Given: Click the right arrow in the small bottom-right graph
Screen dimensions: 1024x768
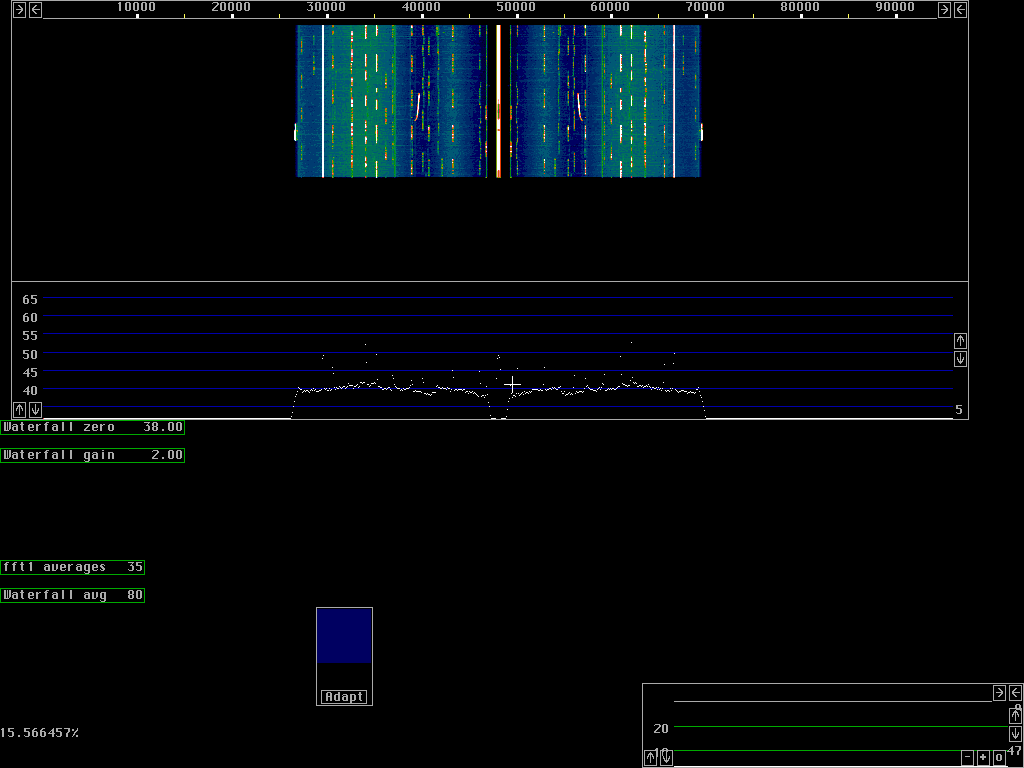Looking at the screenshot, I should coord(999,693).
